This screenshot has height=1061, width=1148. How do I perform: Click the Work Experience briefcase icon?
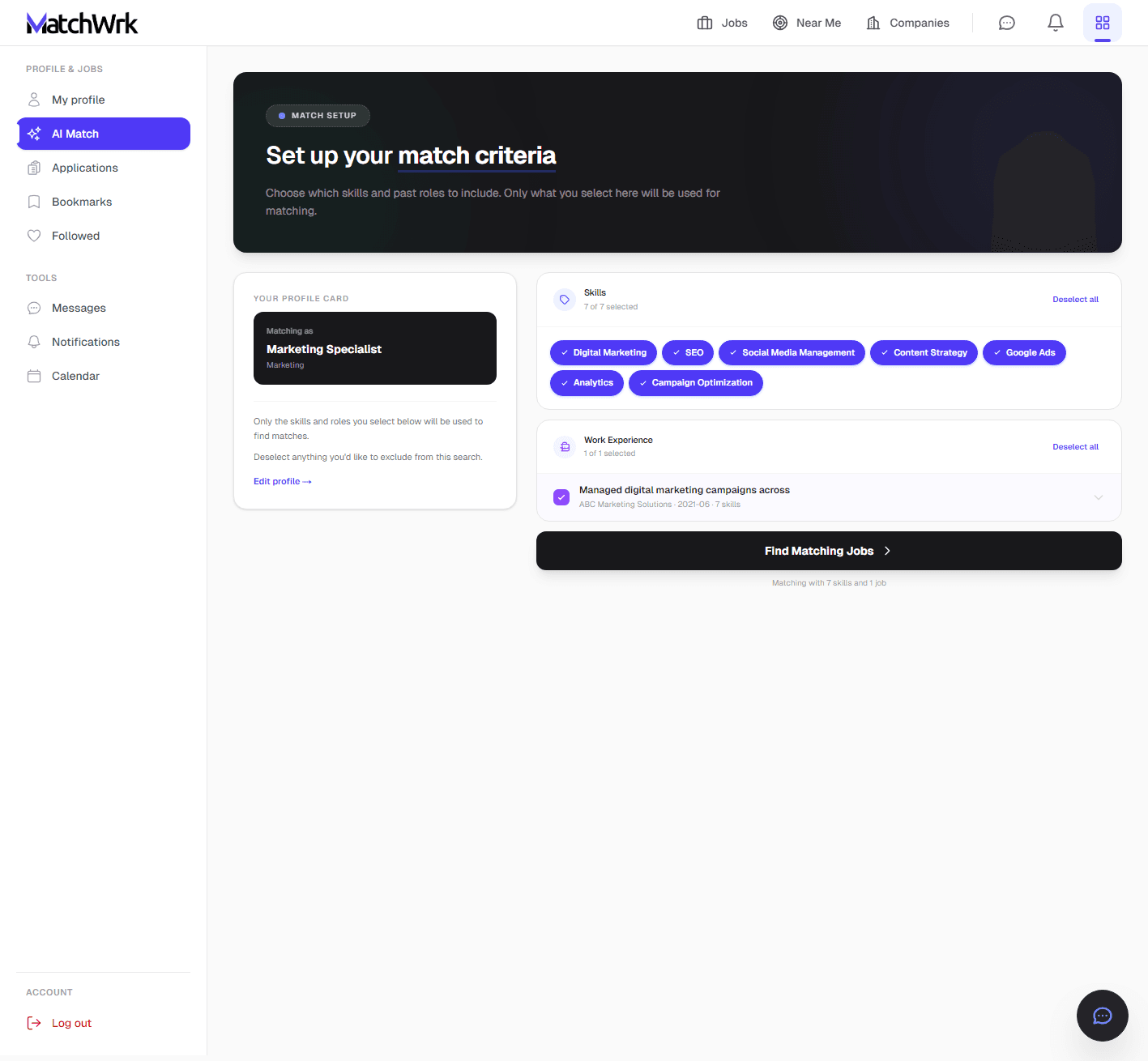[565, 447]
